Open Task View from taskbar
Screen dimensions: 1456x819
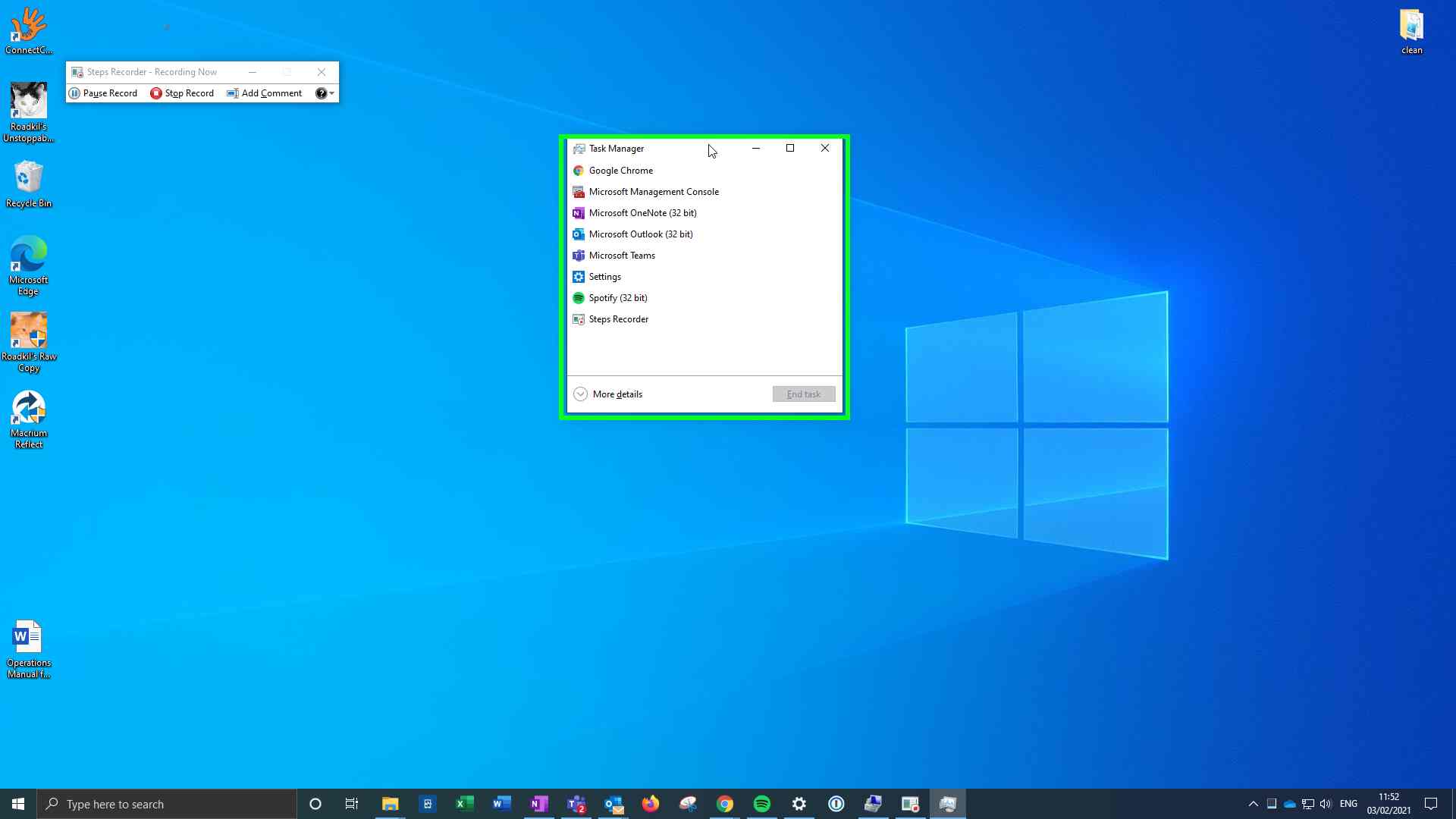point(352,804)
